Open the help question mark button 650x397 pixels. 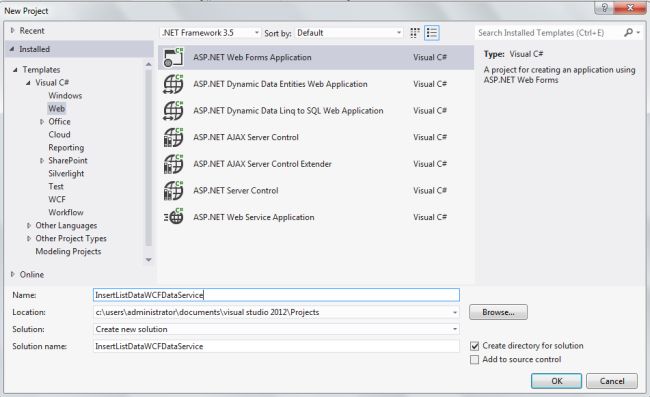click(604, 7)
